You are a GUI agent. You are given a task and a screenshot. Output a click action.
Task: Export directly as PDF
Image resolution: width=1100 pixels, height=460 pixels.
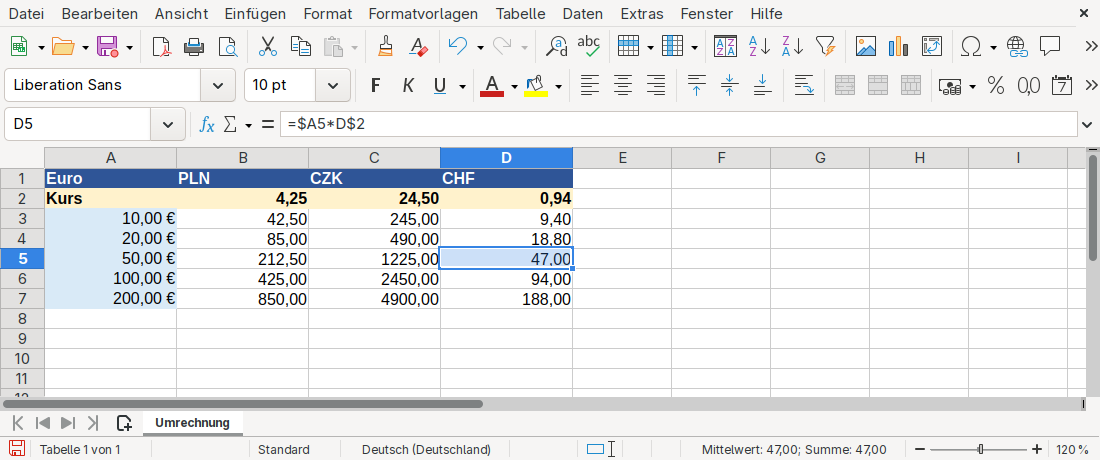click(x=162, y=47)
